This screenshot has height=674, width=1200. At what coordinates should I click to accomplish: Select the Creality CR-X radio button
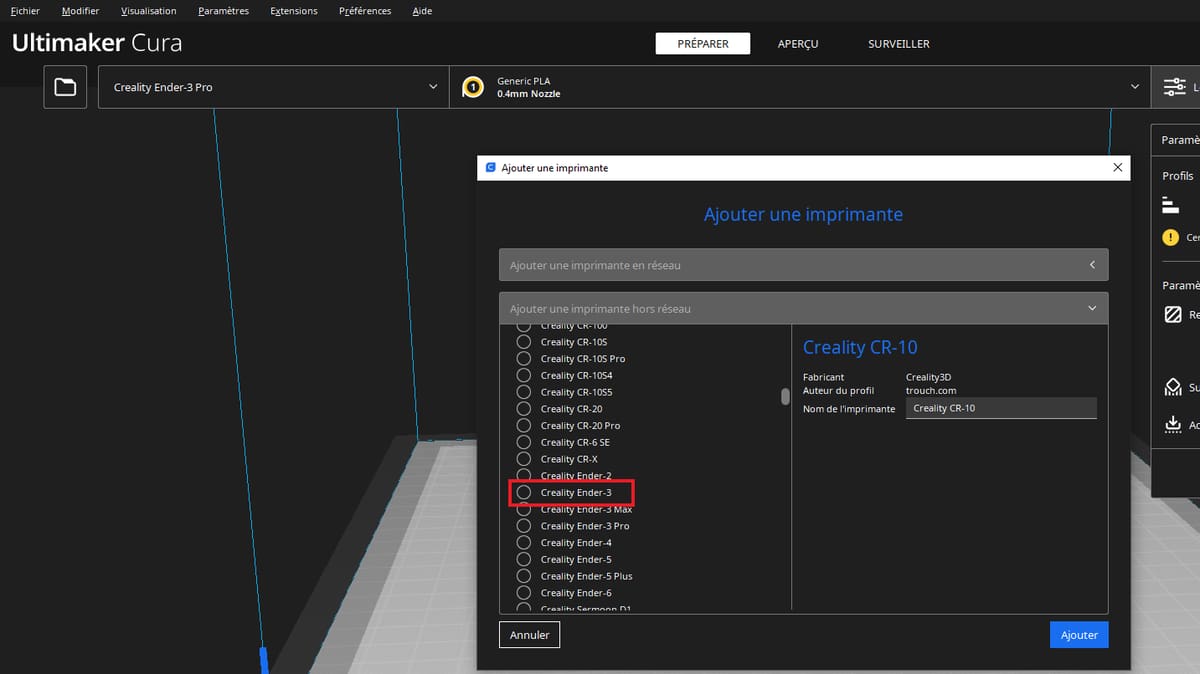click(524, 459)
